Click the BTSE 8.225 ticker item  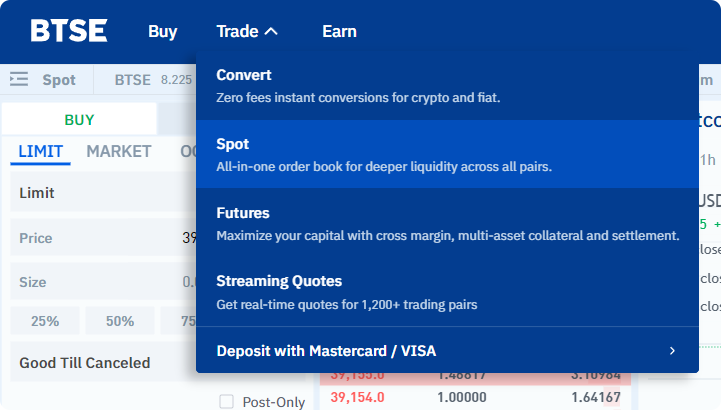(x=153, y=80)
